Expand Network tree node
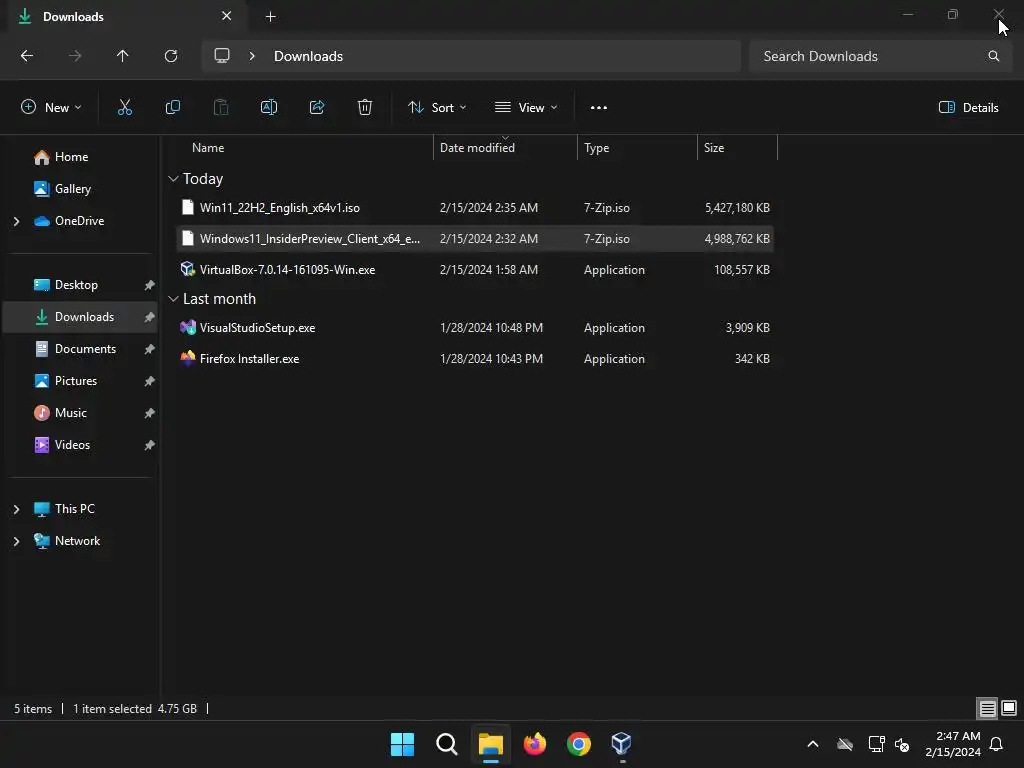Screen dimensions: 1024x768 click(x=16, y=541)
